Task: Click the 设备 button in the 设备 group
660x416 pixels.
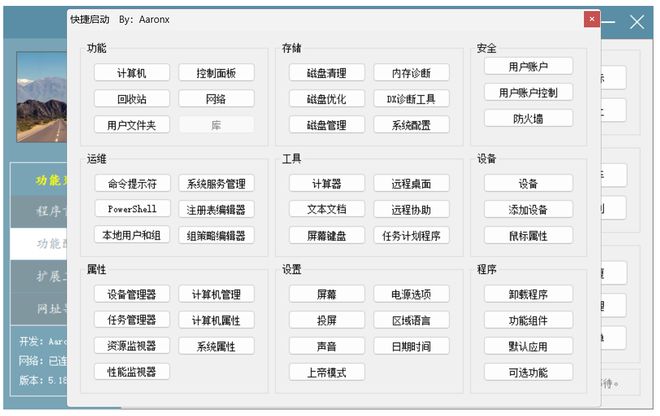Action: 528,184
